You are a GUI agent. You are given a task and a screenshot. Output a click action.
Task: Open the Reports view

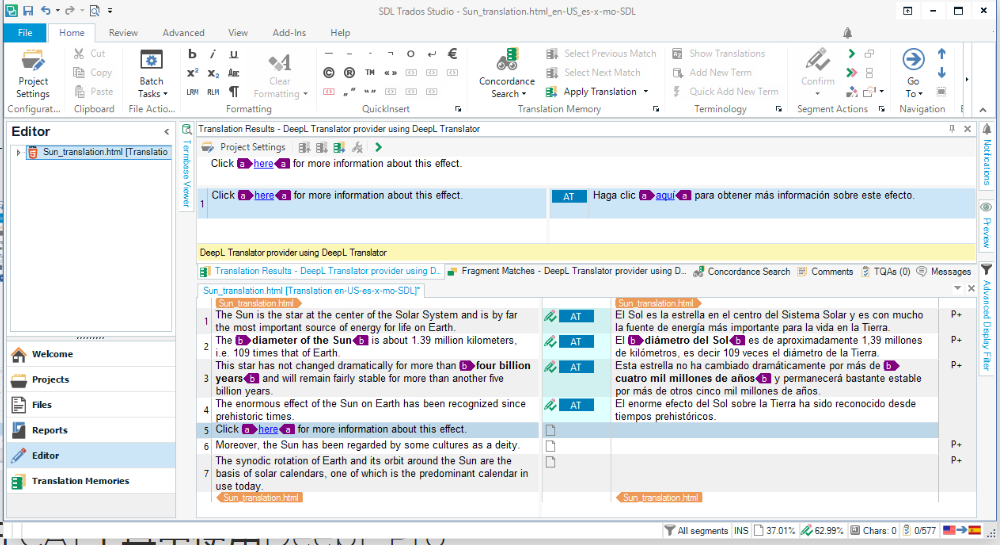tap(91, 430)
